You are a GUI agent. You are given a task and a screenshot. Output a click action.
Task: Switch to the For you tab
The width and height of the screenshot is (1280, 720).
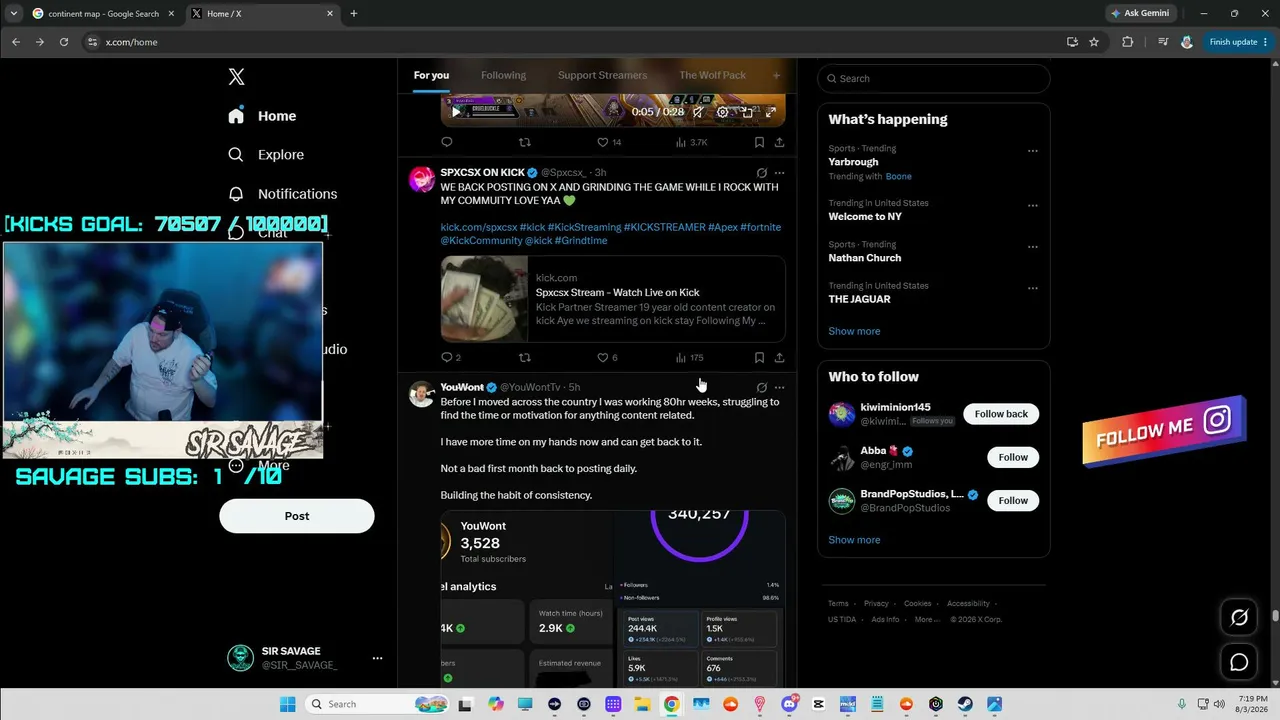coord(431,75)
